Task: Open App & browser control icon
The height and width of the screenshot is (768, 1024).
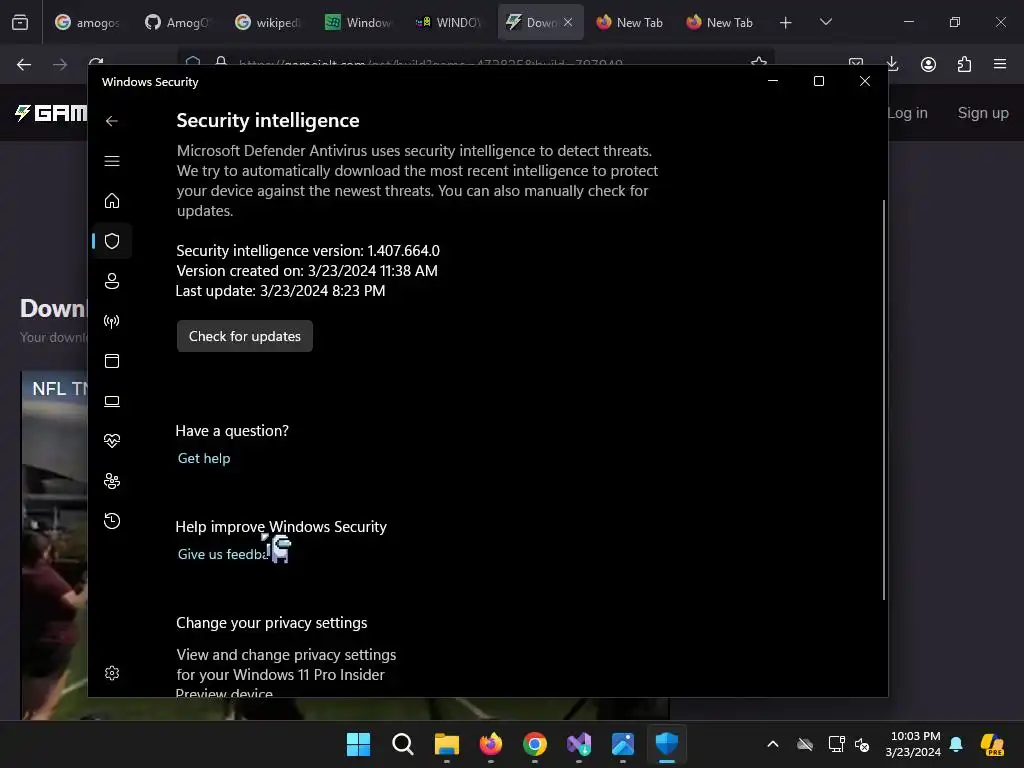Action: 112,361
